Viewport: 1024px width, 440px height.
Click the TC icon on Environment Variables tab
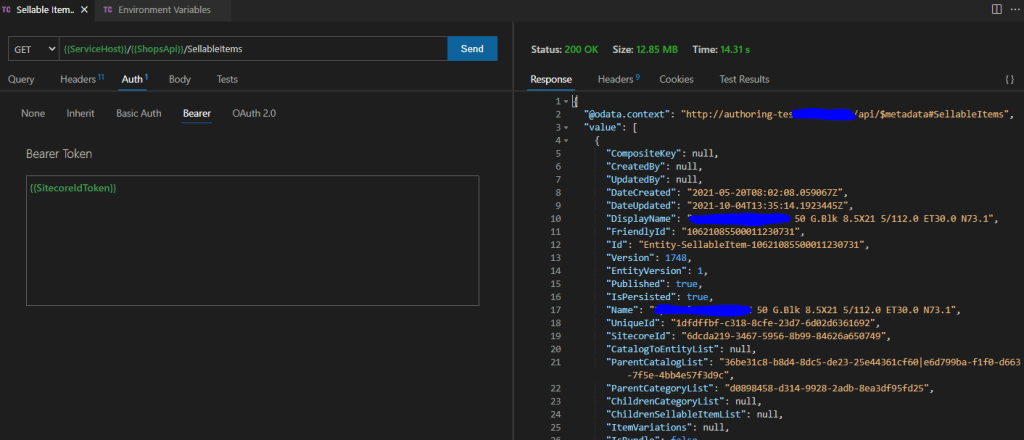[107, 9]
